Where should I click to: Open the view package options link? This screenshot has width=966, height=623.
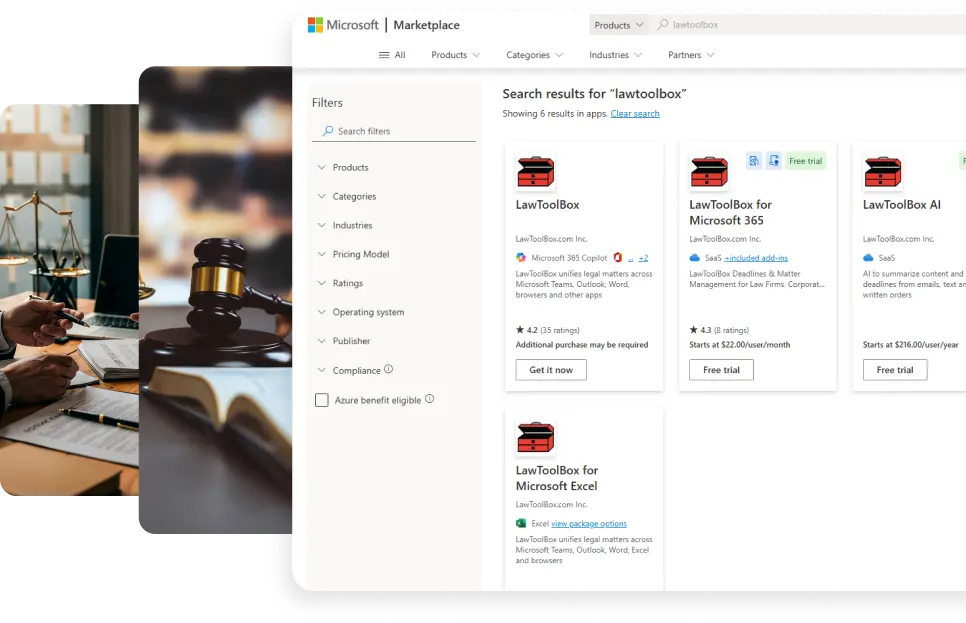click(588, 523)
